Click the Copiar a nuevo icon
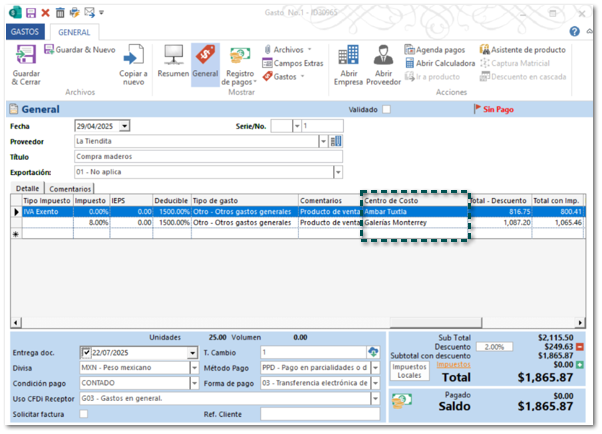 click(x=133, y=56)
